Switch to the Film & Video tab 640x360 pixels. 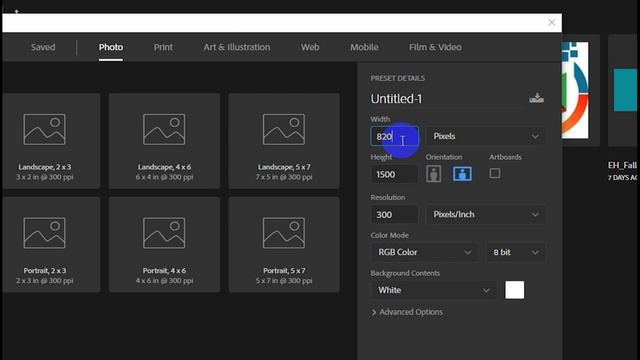click(435, 47)
